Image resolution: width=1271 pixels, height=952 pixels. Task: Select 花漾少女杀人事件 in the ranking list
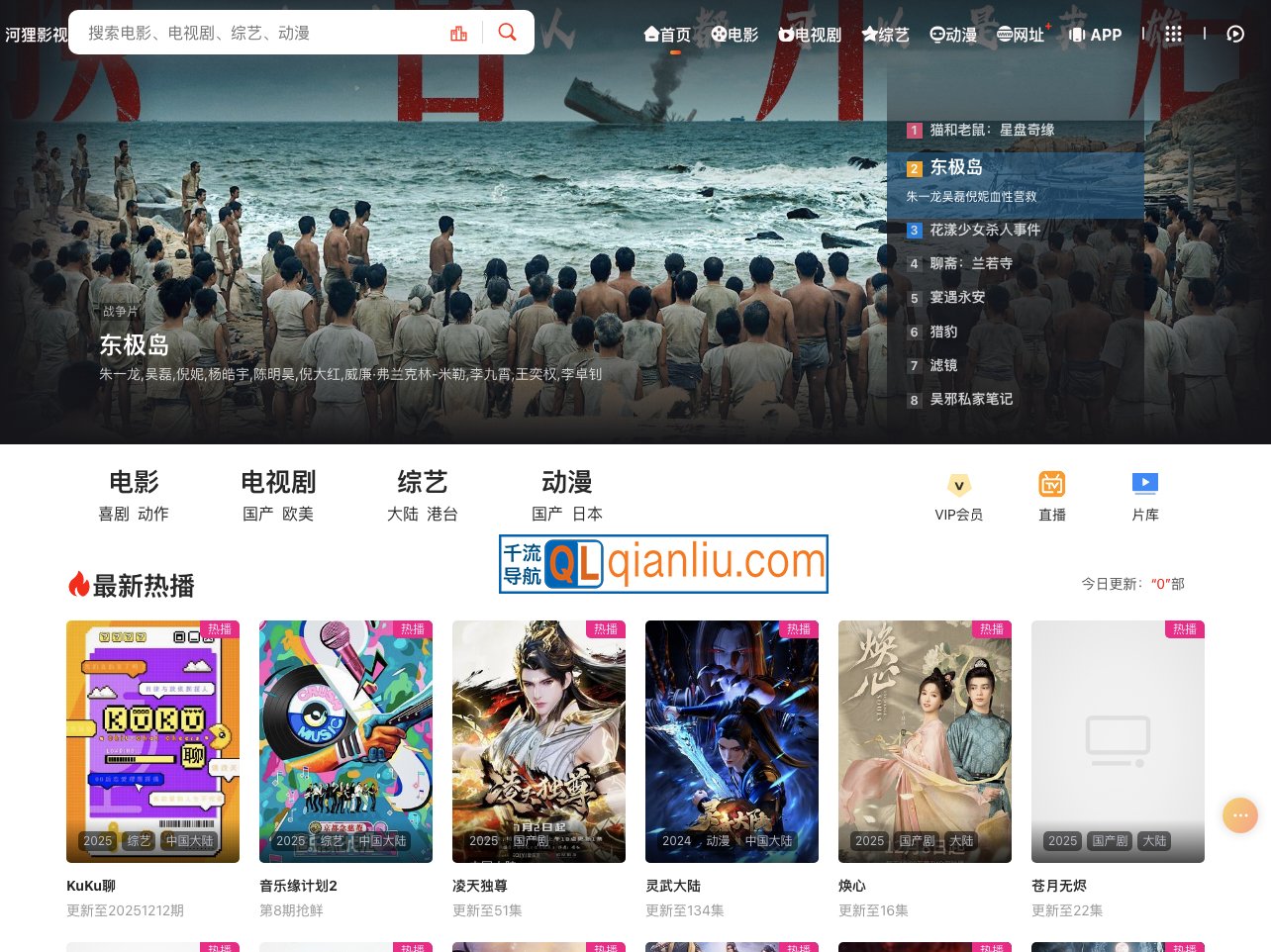click(x=984, y=230)
